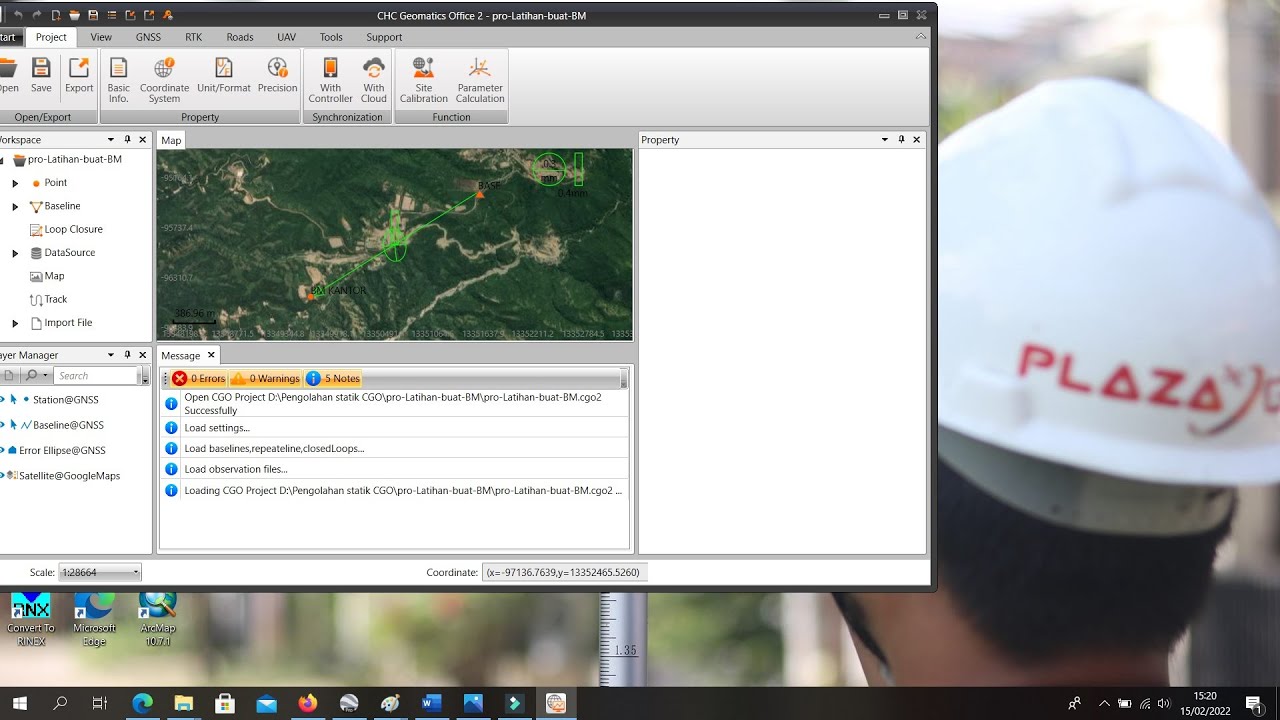Expand the DataSource node in Workspace
Screen dimensions: 1280x720
pos(15,253)
